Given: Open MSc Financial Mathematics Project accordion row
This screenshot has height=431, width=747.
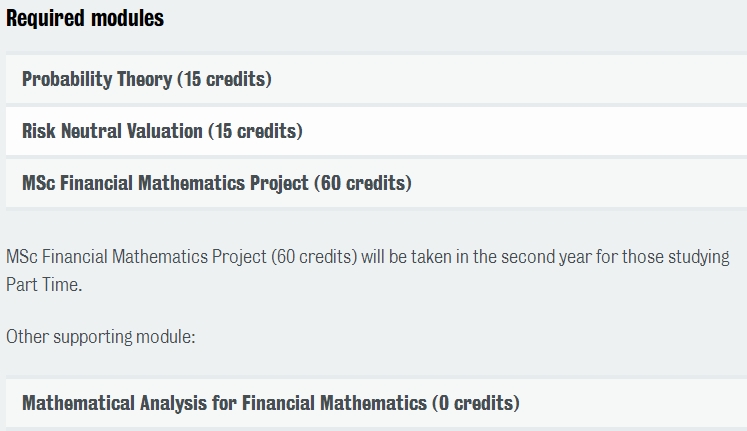Looking at the screenshot, I should click(x=376, y=183).
